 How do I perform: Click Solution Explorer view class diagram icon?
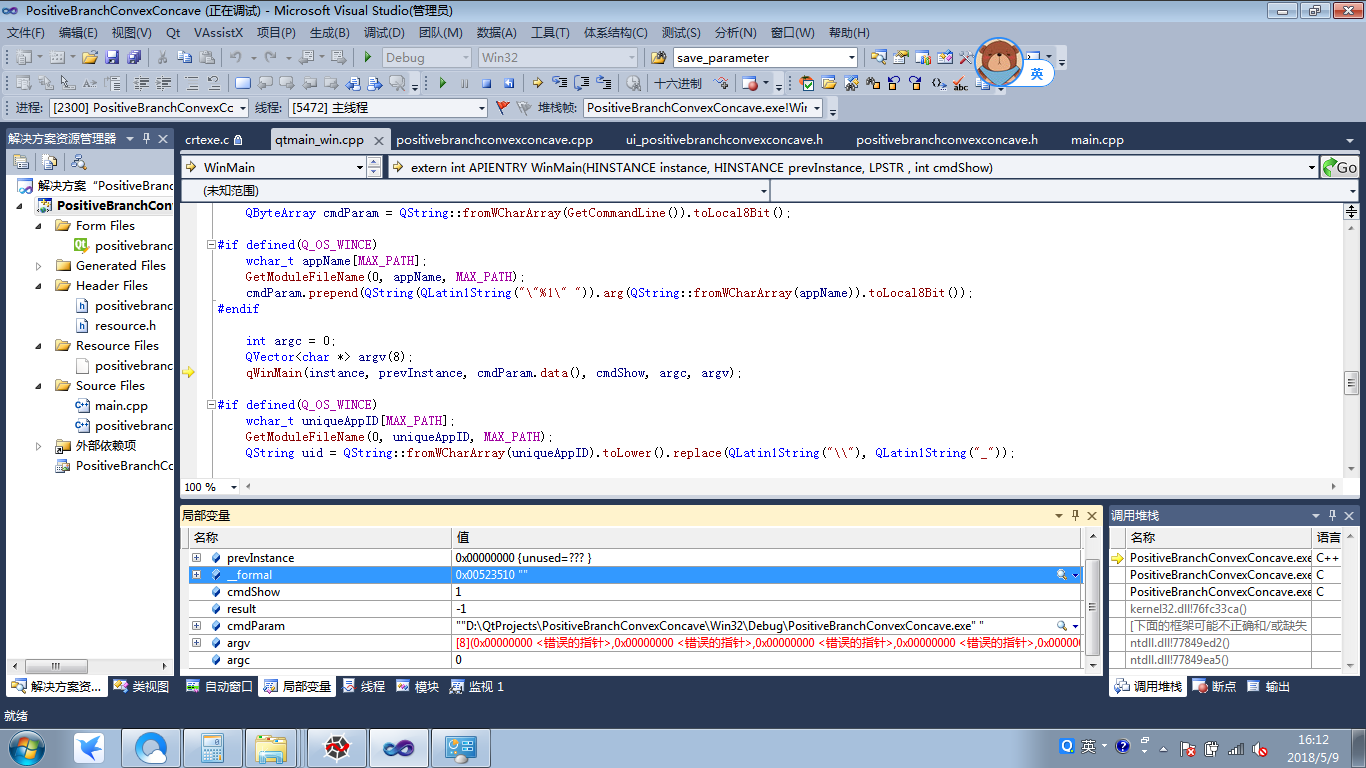tap(78, 161)
